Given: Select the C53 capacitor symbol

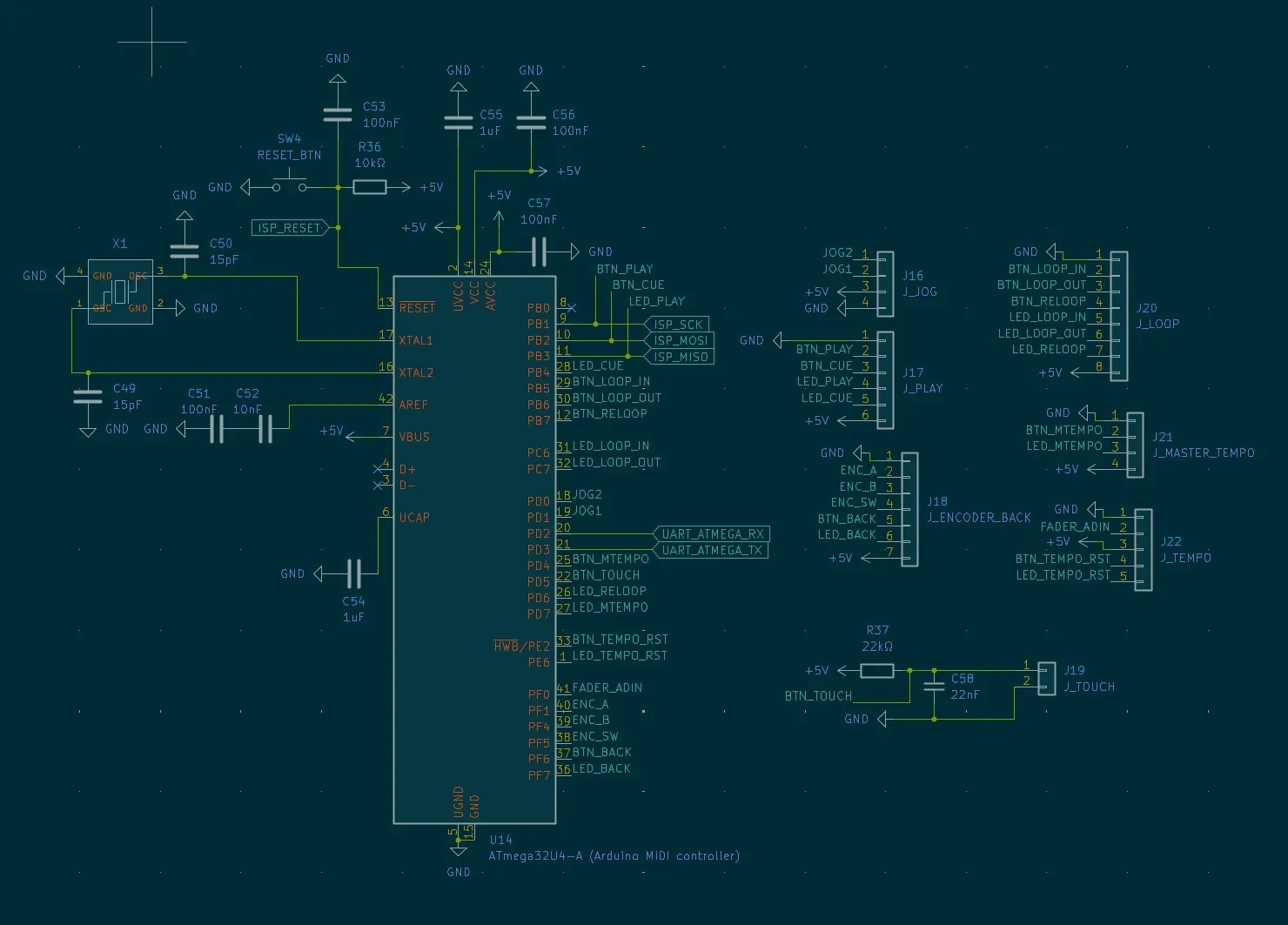Looking at the screenshot, I should [338, 115].
